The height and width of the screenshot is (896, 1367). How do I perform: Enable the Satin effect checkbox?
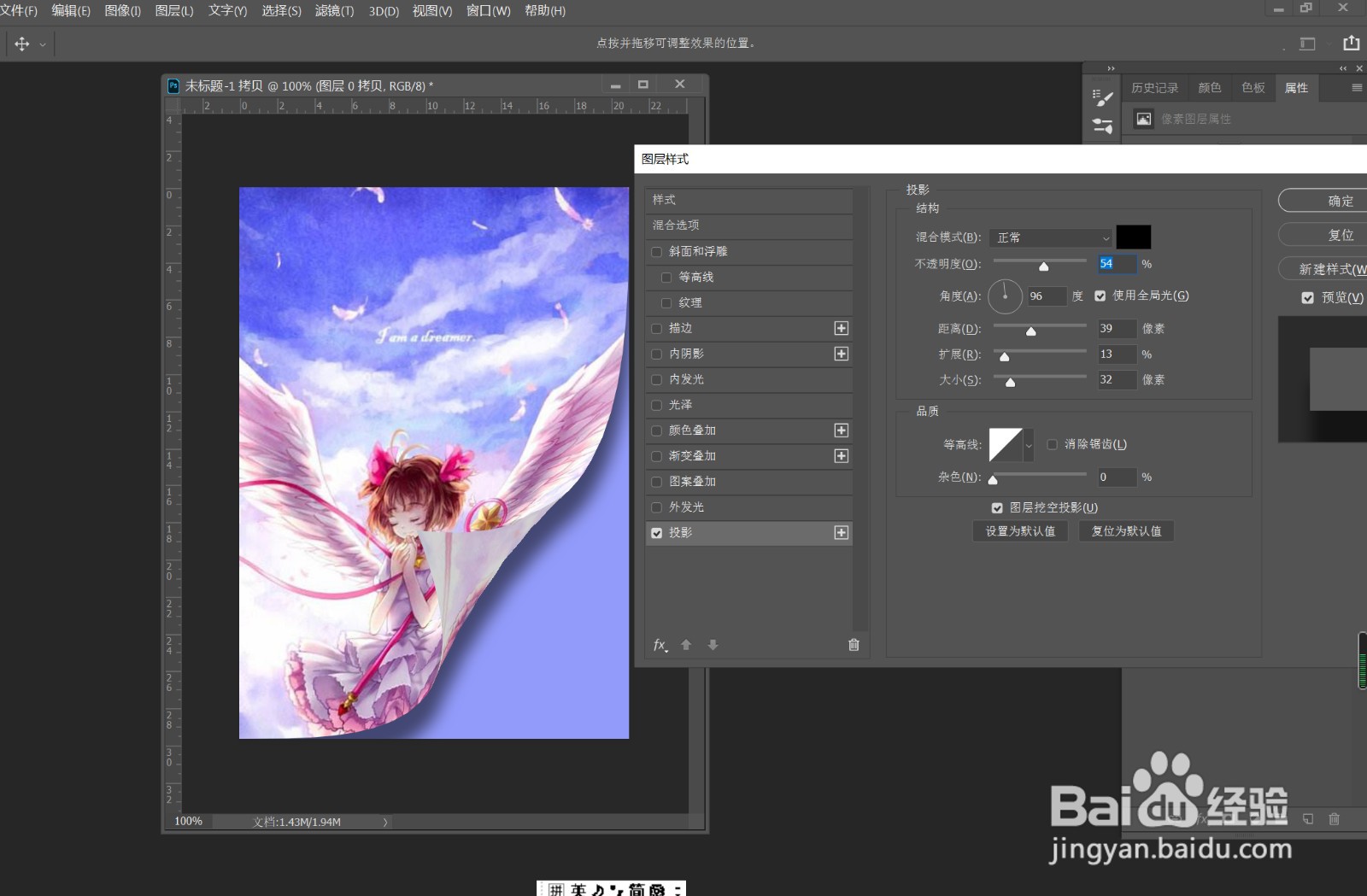pyautogui.click(x=656, y=405)
